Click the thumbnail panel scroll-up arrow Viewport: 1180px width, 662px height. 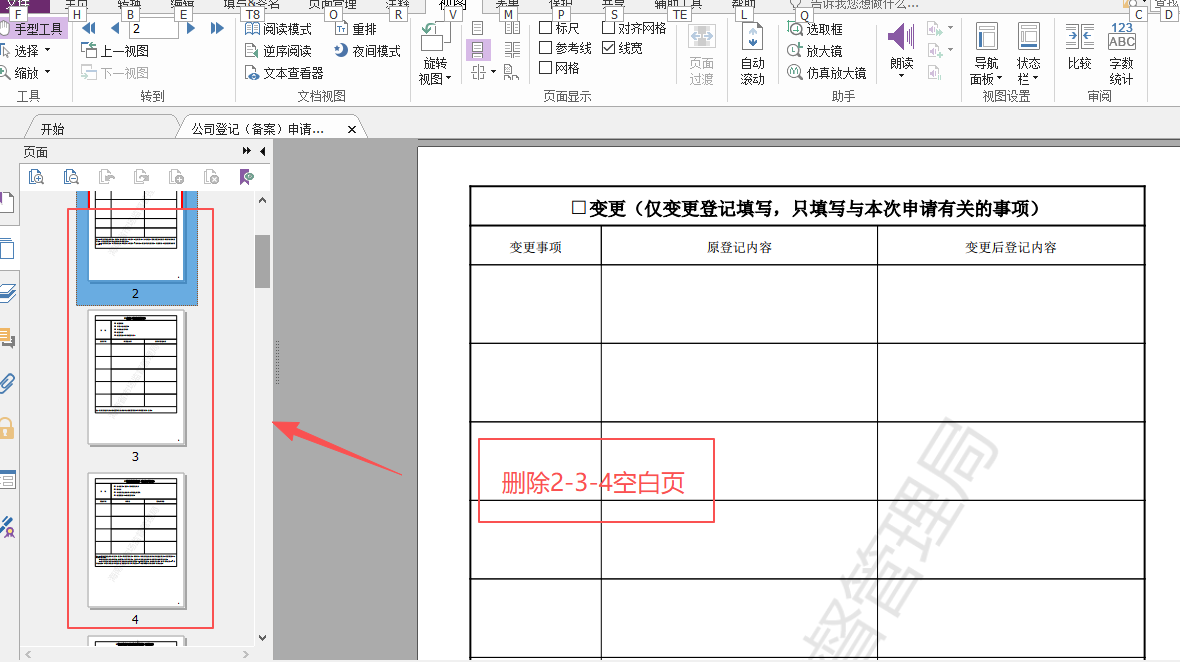point(262,200)
